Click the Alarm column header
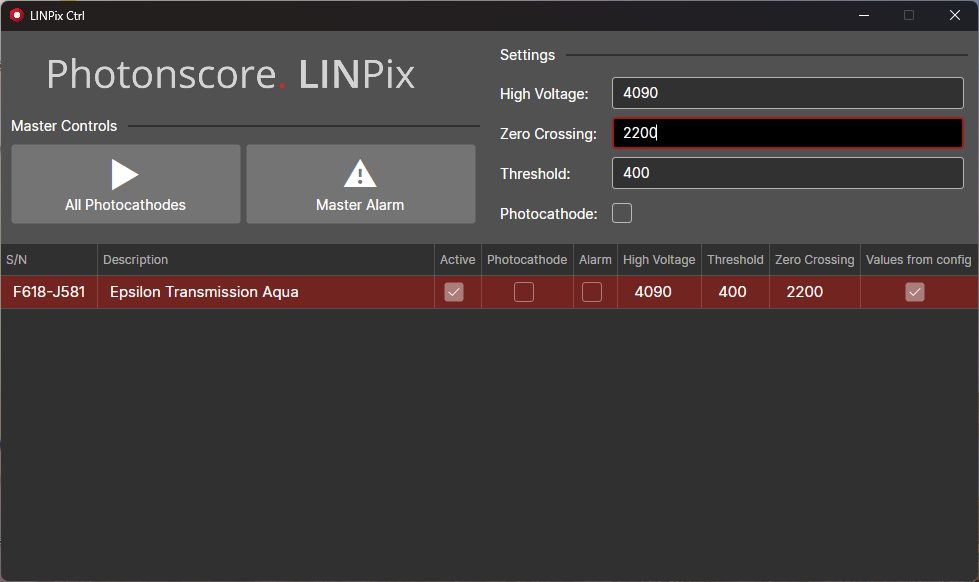The image size is (979, 582). 595,260
